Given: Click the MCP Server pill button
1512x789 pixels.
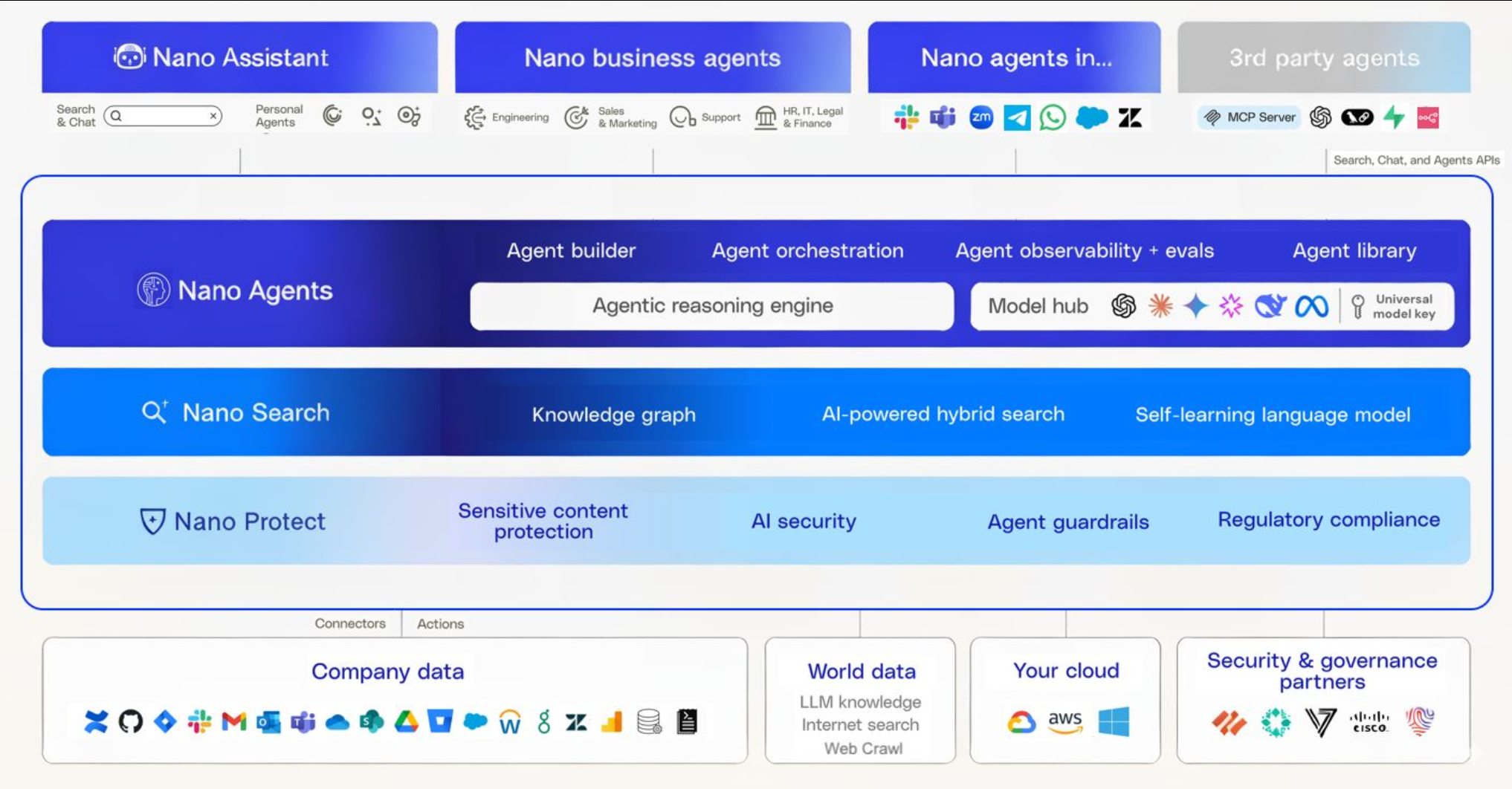Looking at the screenshot, I should (1250, 117).
